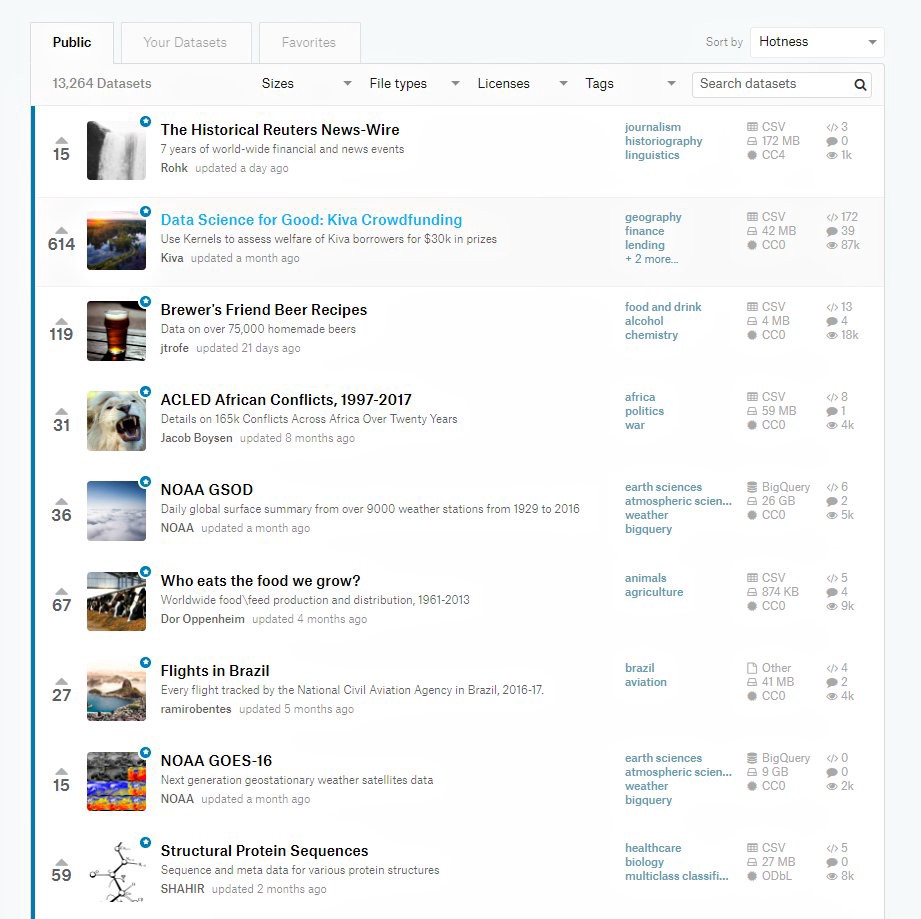Expand the Licenses filter dropdown
The width and height of the screenshot is (921, 919).
(x=522, y=84)
